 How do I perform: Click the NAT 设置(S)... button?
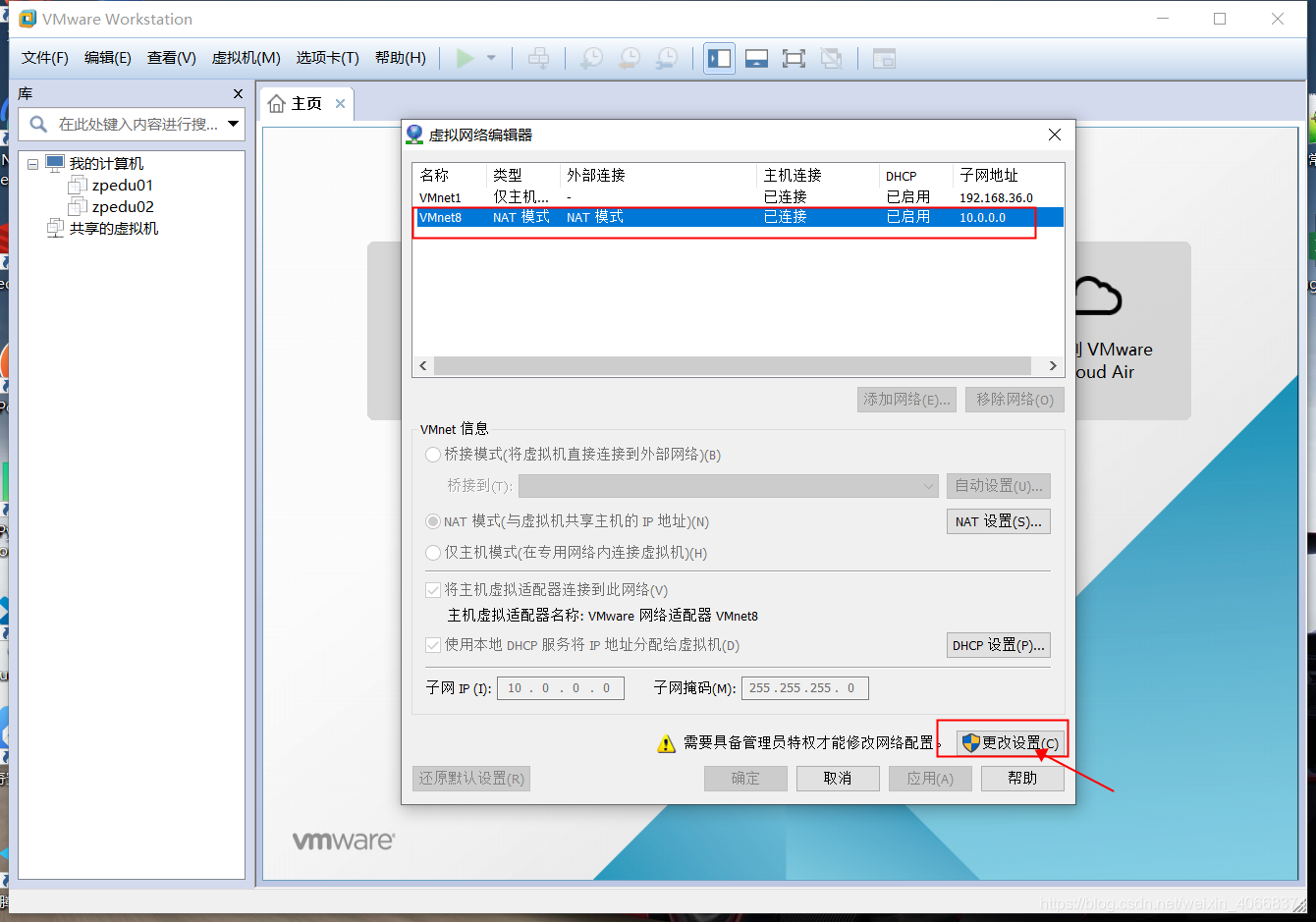(x=999, y=521)
